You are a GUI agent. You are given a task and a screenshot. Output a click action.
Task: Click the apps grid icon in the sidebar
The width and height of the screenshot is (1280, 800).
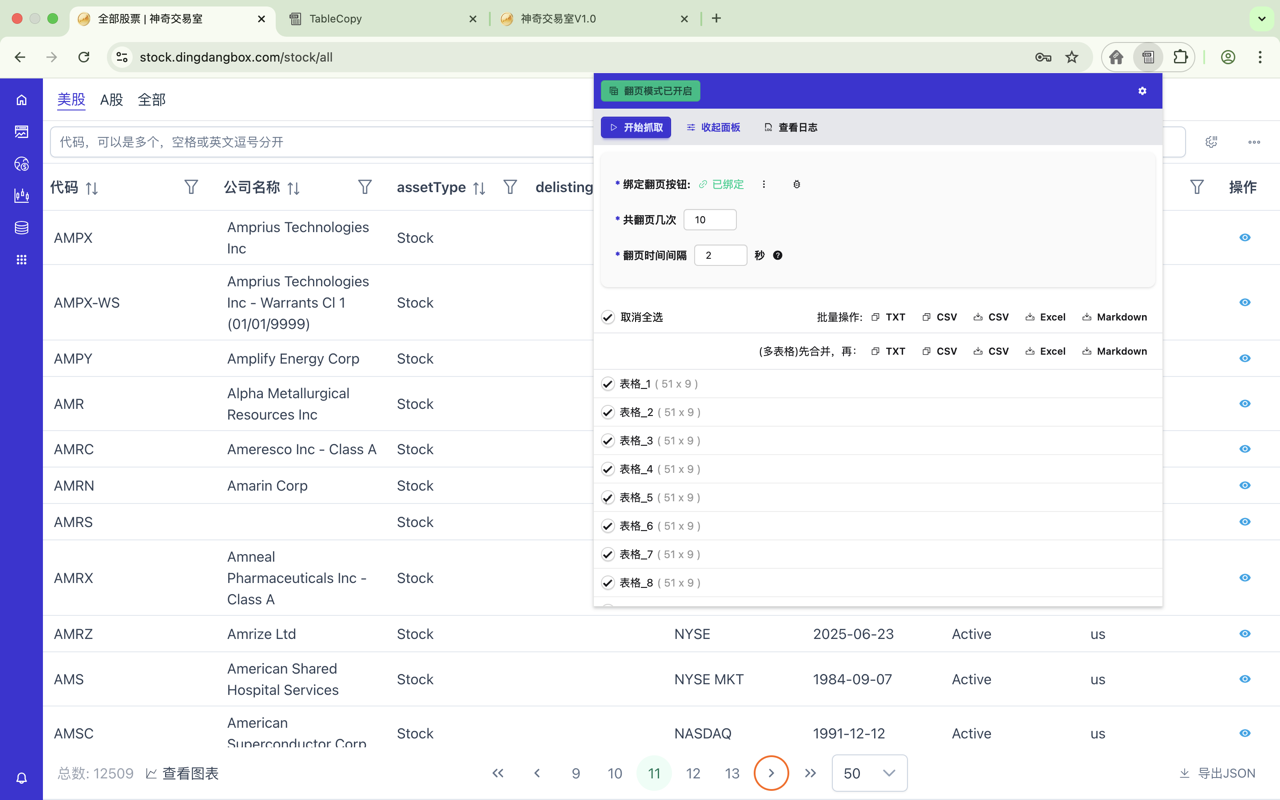tap(22, 259)
